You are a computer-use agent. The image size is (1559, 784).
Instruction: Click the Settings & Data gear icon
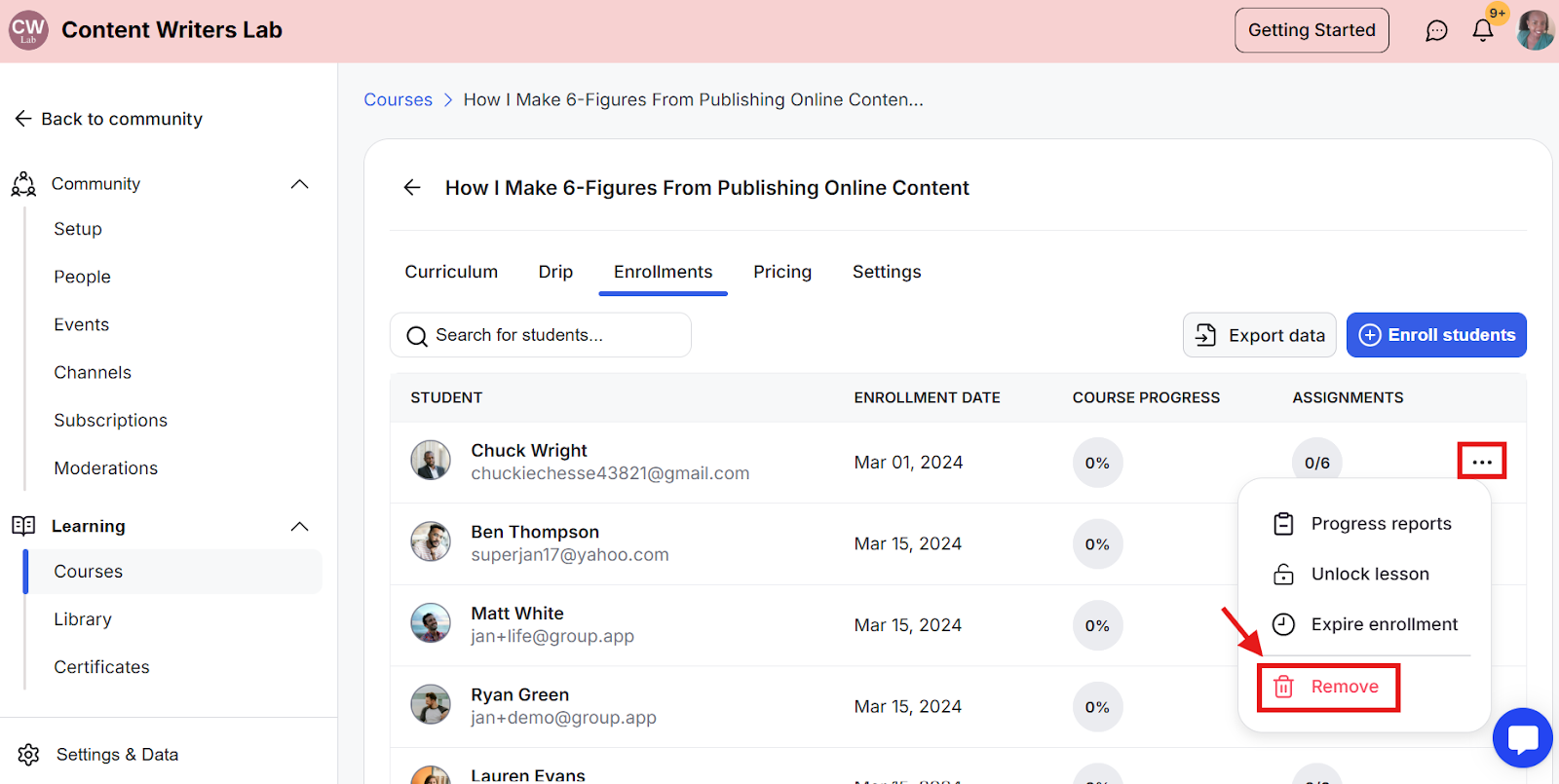point(28,755)
